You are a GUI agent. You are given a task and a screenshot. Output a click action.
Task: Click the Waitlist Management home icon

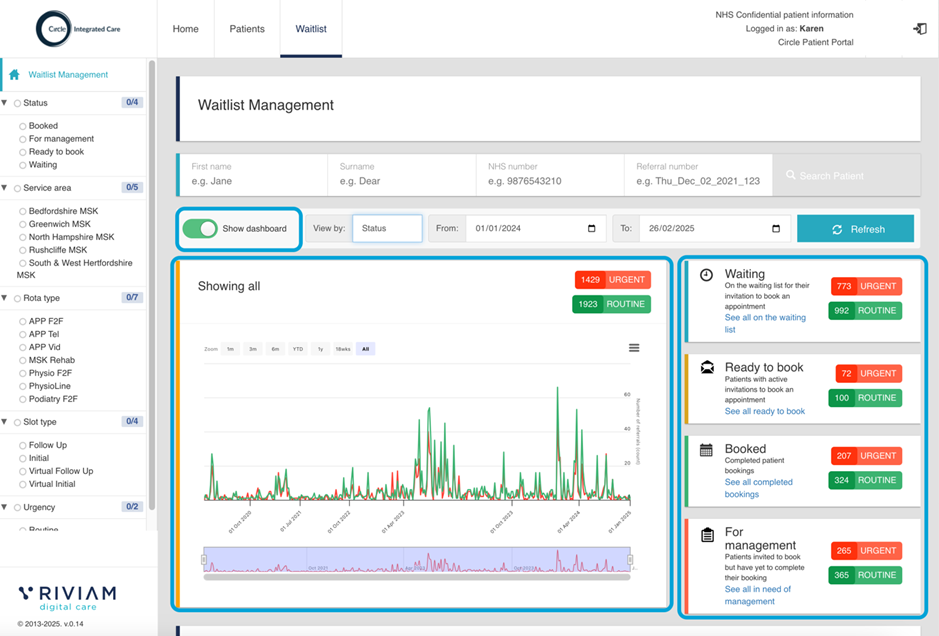coord(14,75)
